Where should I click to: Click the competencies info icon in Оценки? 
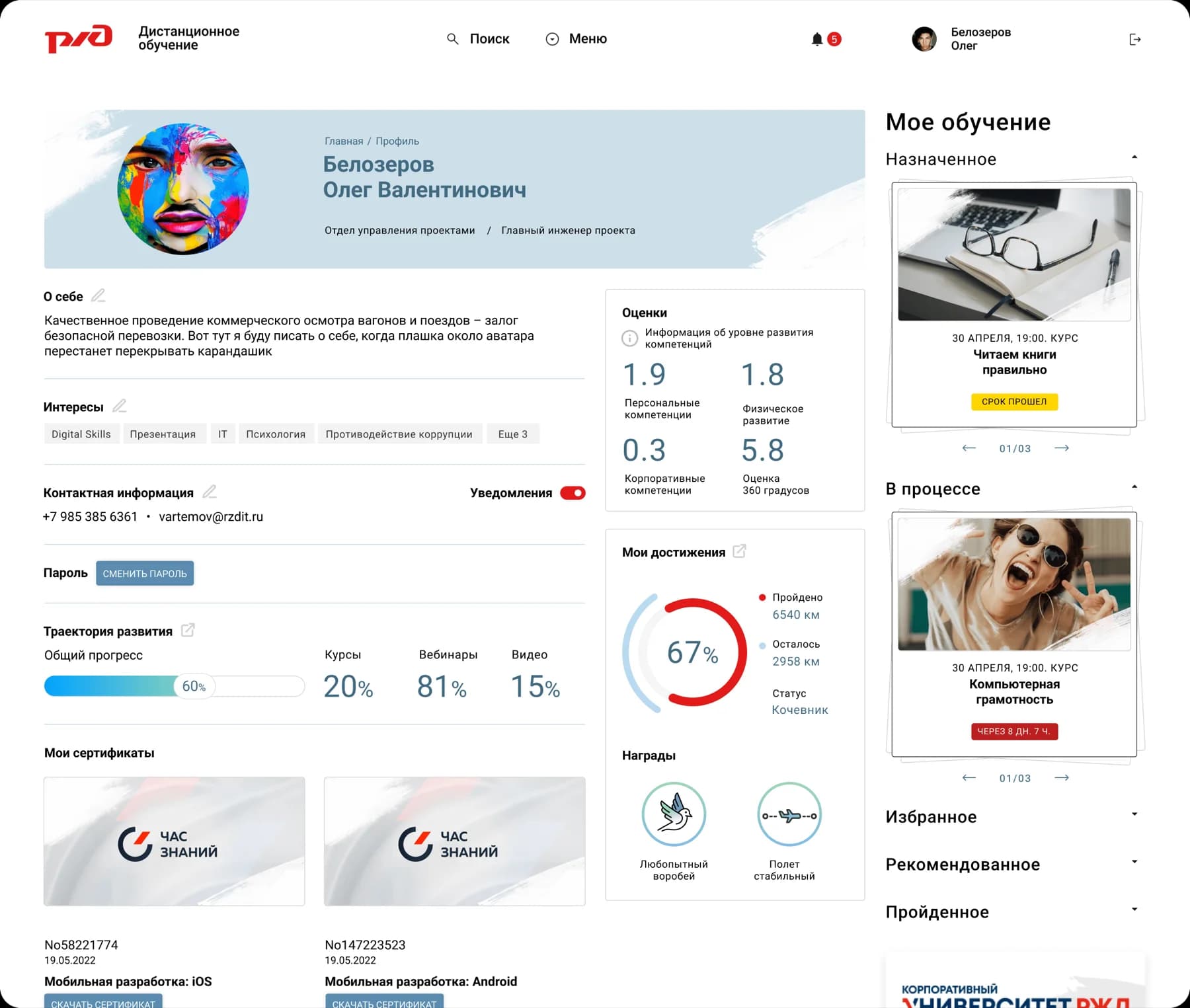point(629,338)
